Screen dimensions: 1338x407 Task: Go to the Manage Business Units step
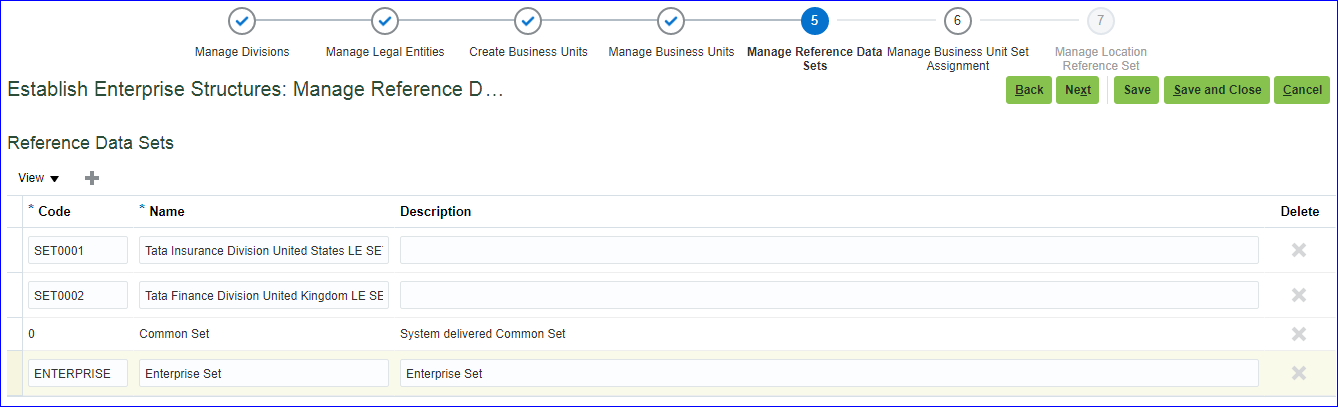point(671,21)
